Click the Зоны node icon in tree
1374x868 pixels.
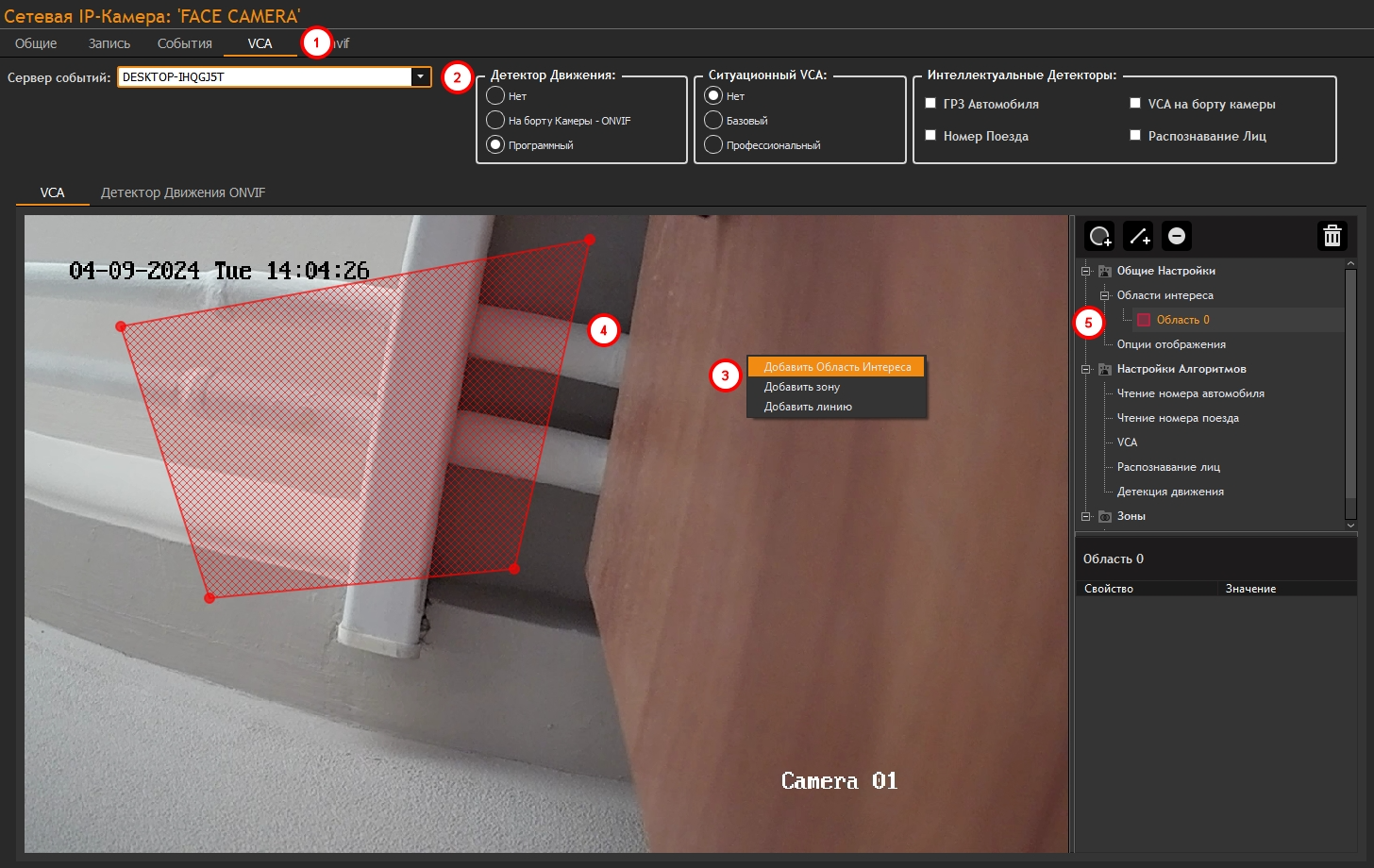(1104, 516)
